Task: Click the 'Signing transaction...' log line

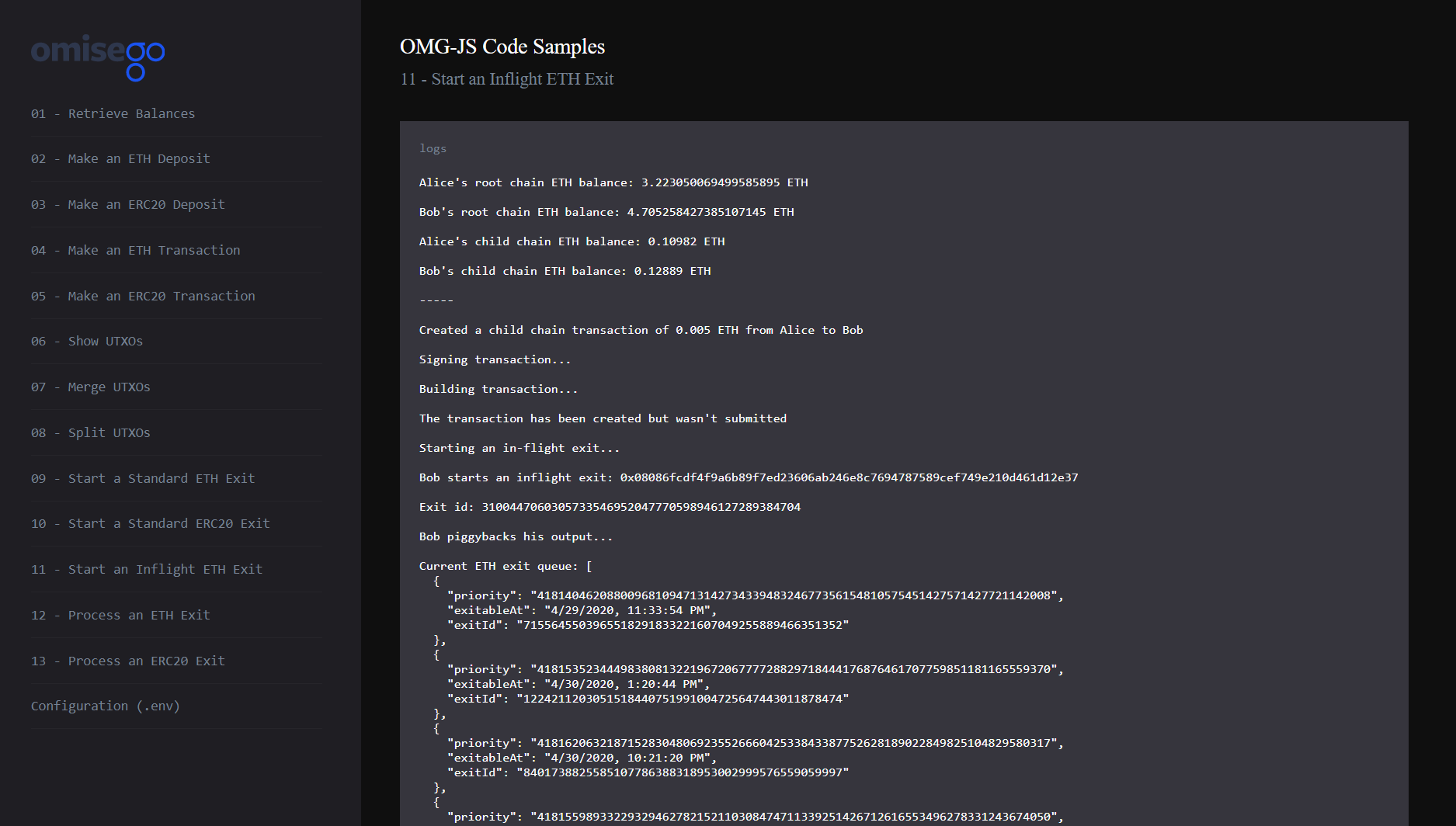Action: (495, 359)
